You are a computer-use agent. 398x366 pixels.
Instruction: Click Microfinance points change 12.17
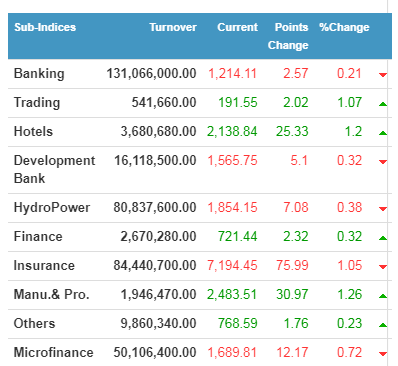(292, 353)
